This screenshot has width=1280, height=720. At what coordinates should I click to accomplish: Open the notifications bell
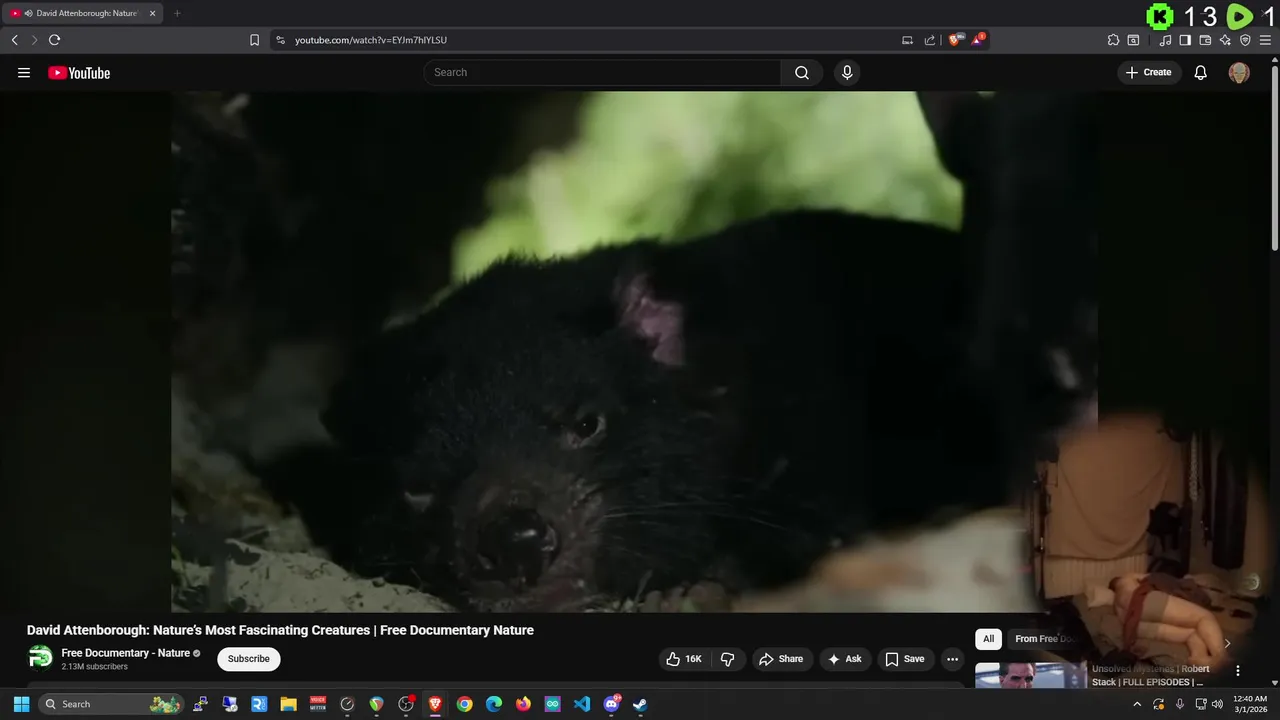tap(1200, 73)
